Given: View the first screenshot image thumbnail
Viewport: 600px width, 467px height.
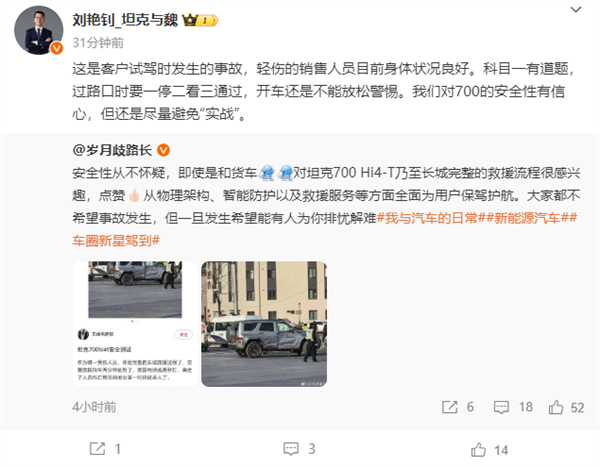Looking at the screenshot, I should coord(135,324).
